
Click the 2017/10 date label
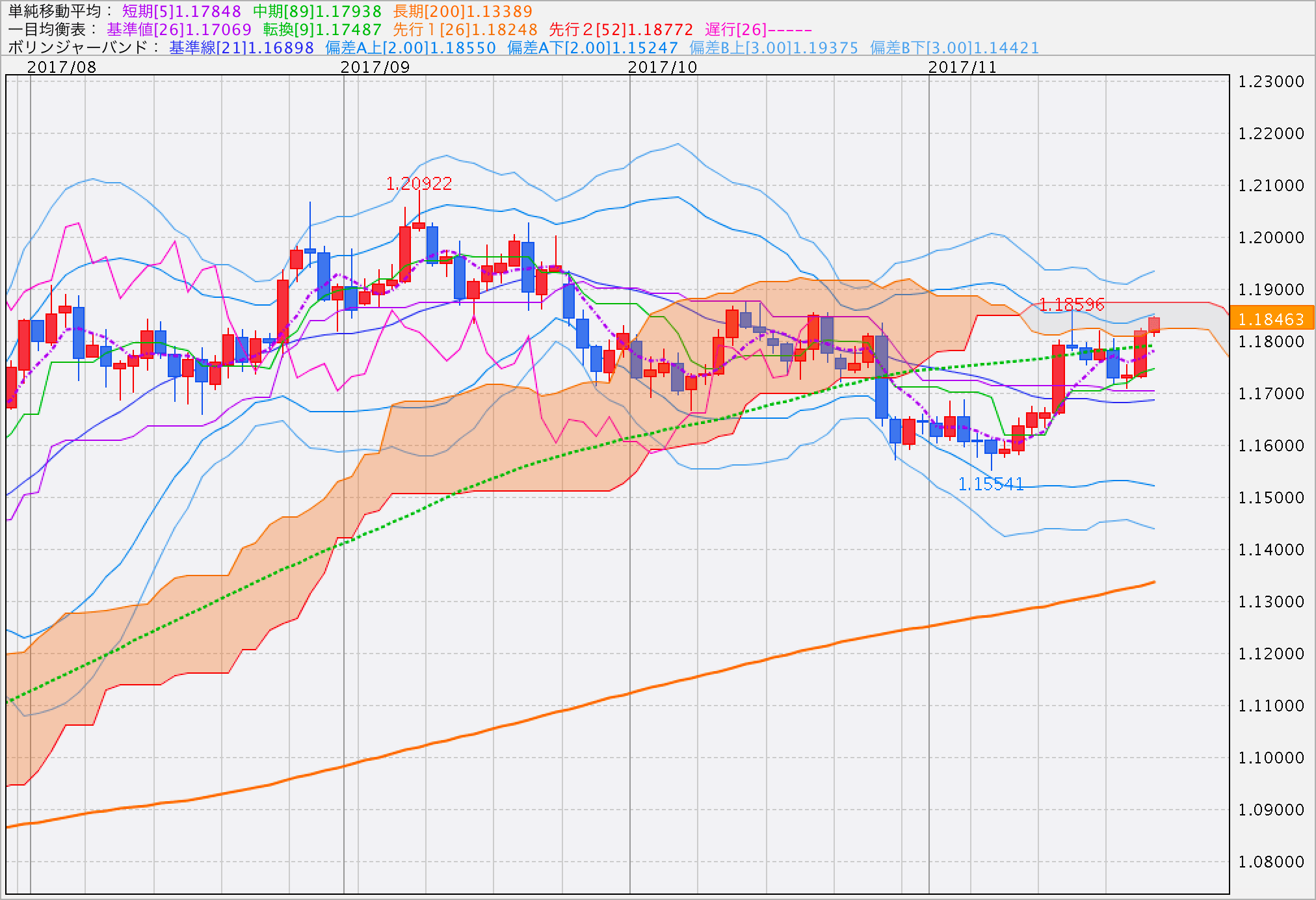point(663,67)
